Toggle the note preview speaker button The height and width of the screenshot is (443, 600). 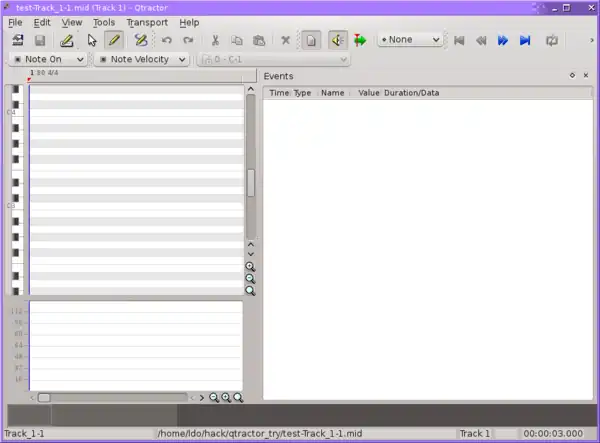click(337, 41)
